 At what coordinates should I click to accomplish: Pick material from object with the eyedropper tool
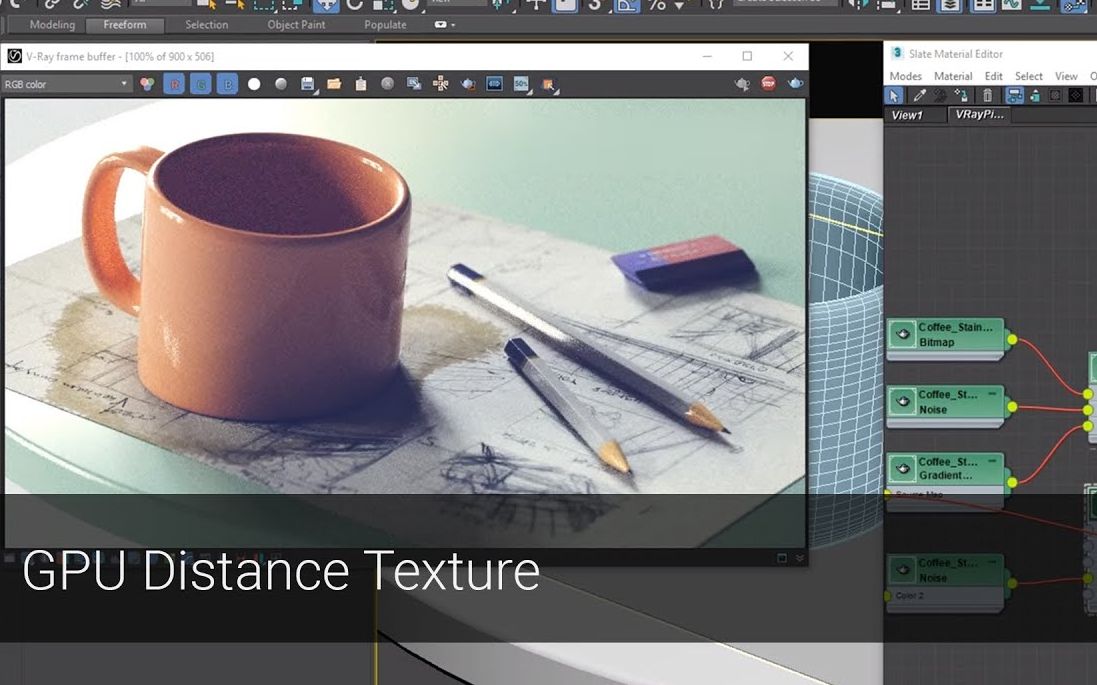(x=921, y=94)
